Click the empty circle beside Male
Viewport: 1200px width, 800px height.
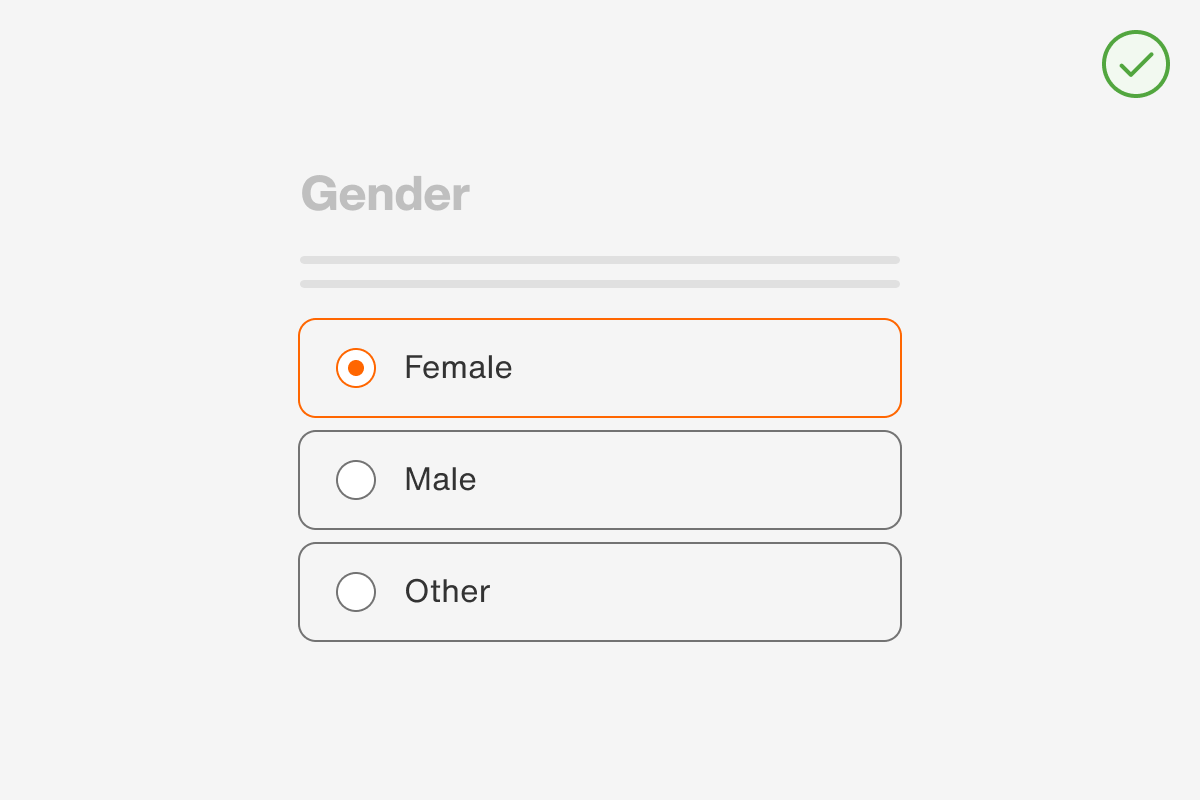[x=356, y=480]
